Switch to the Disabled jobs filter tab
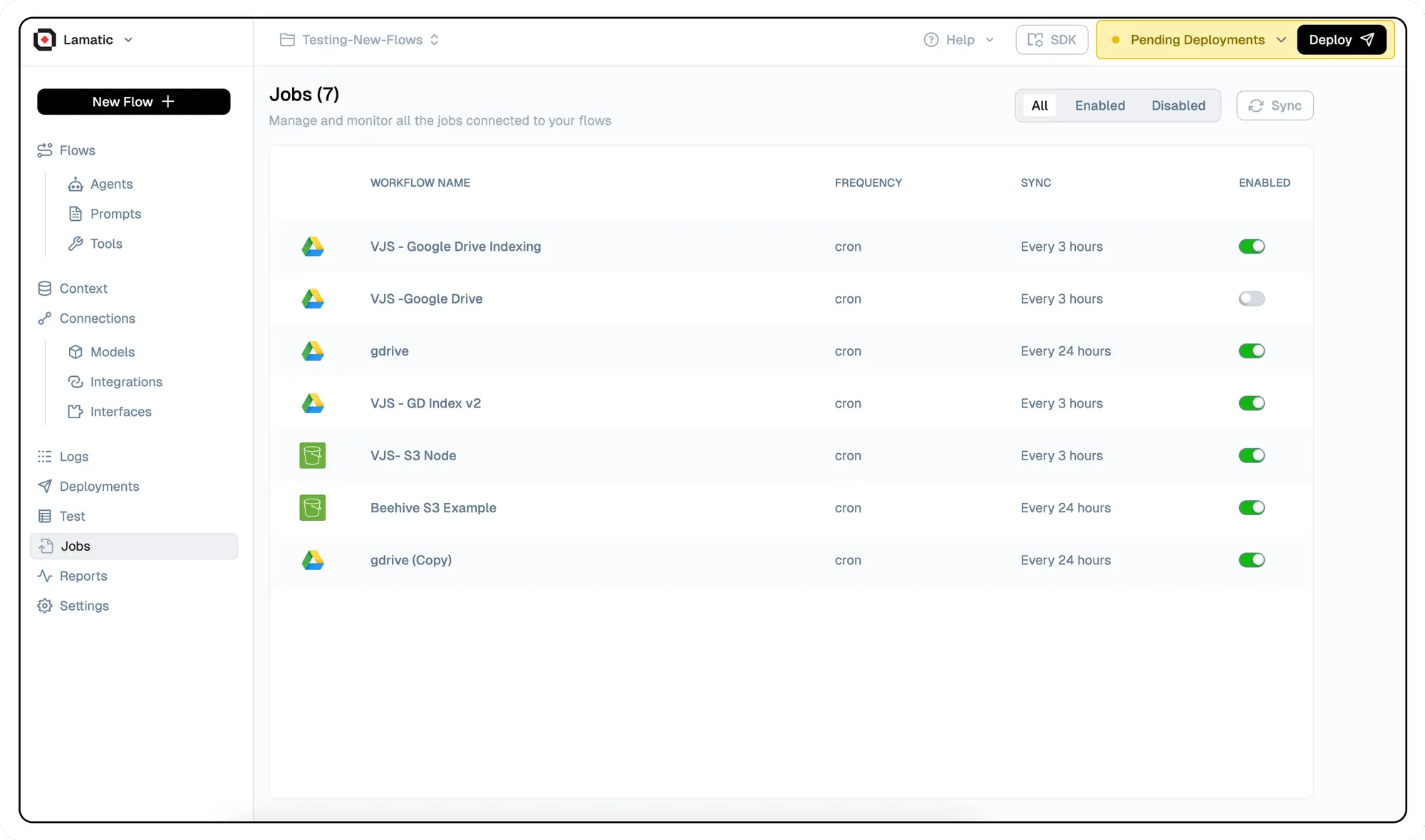The height and width of the screenshot is (840, 1425). pyautogui.click(x=1178, y=105)
